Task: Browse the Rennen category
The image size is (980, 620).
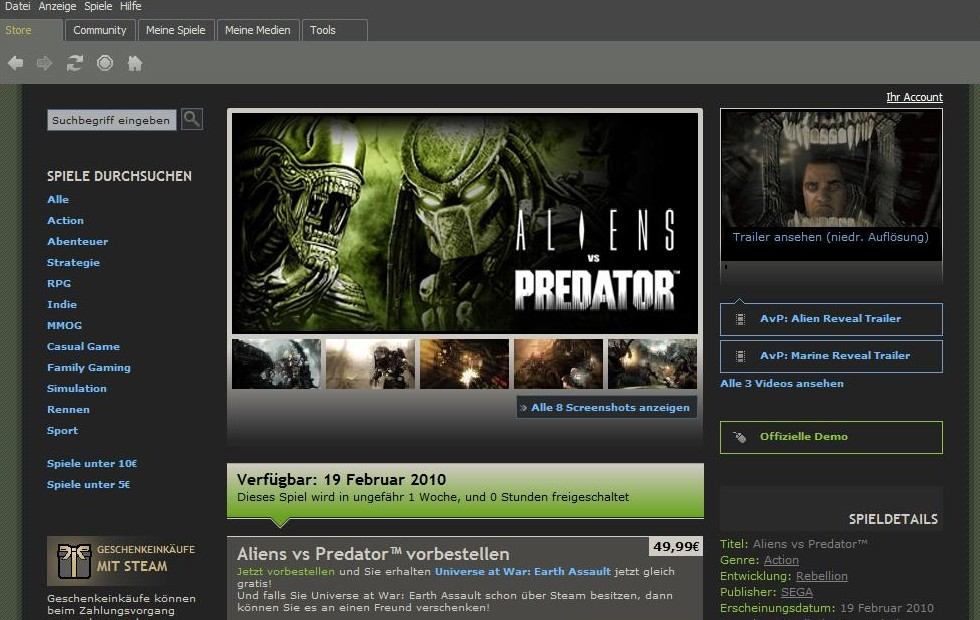Action: (x=68, y=409)
